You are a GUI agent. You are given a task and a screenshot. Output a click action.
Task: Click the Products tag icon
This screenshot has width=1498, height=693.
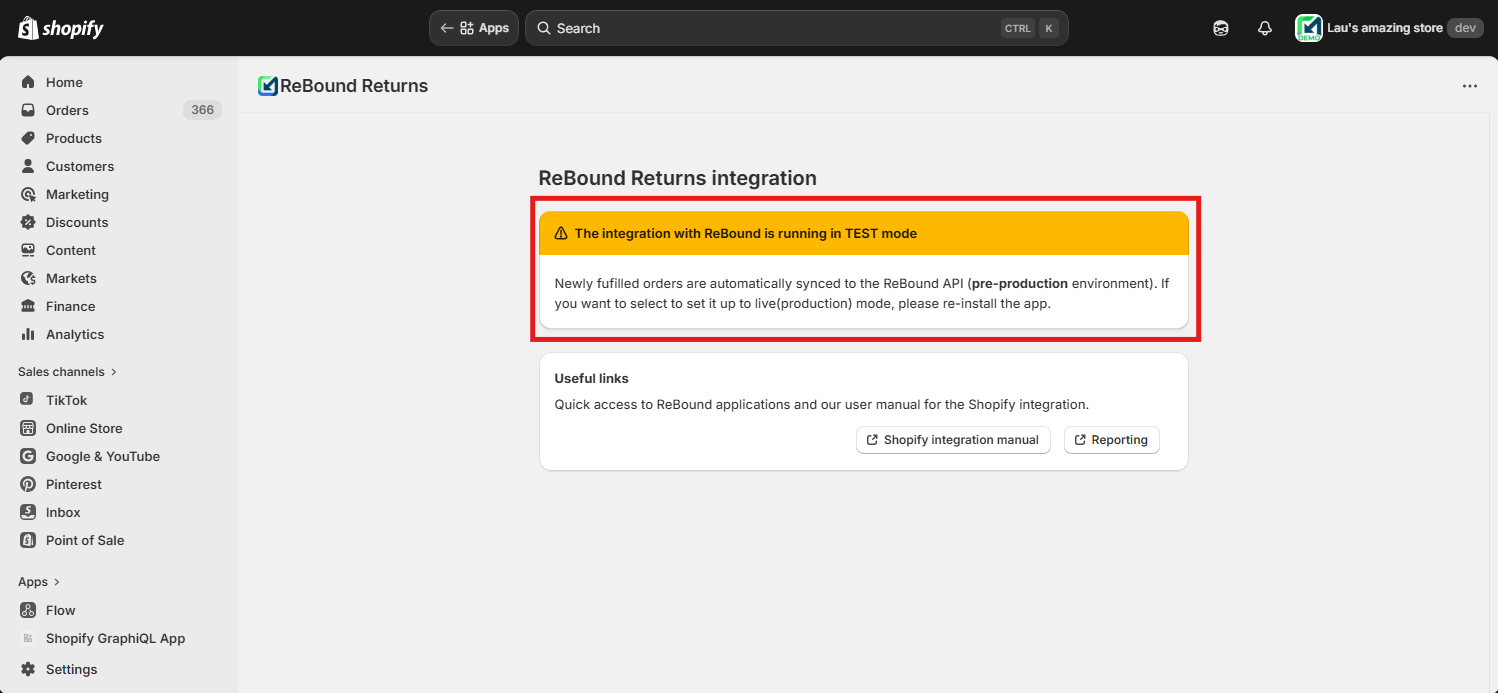(28, 138)
